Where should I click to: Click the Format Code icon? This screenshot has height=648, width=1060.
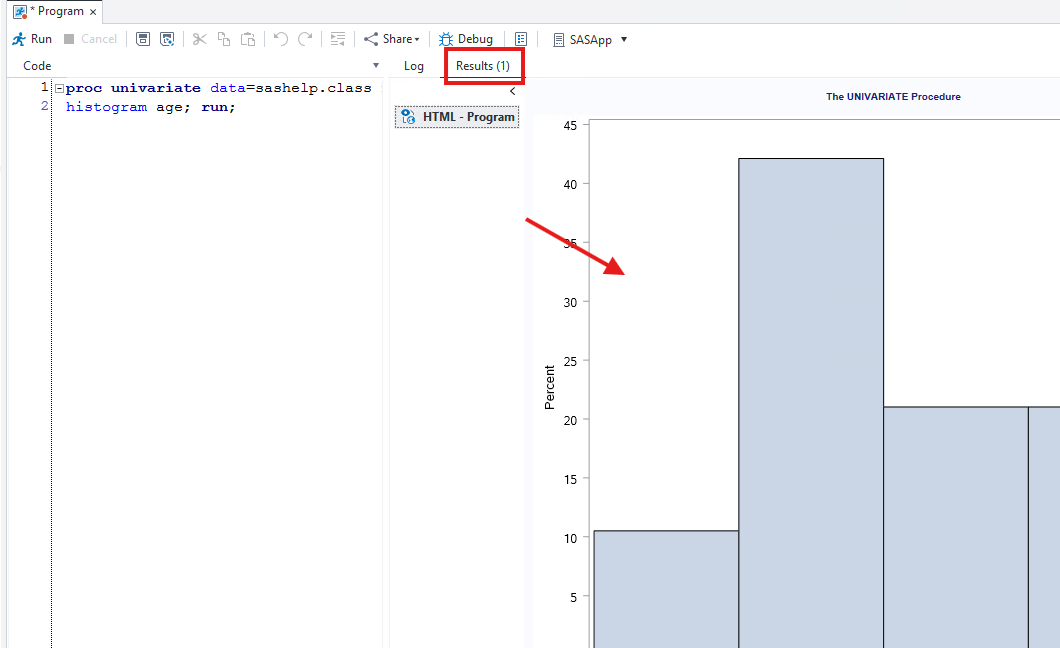tap(337, 39)
